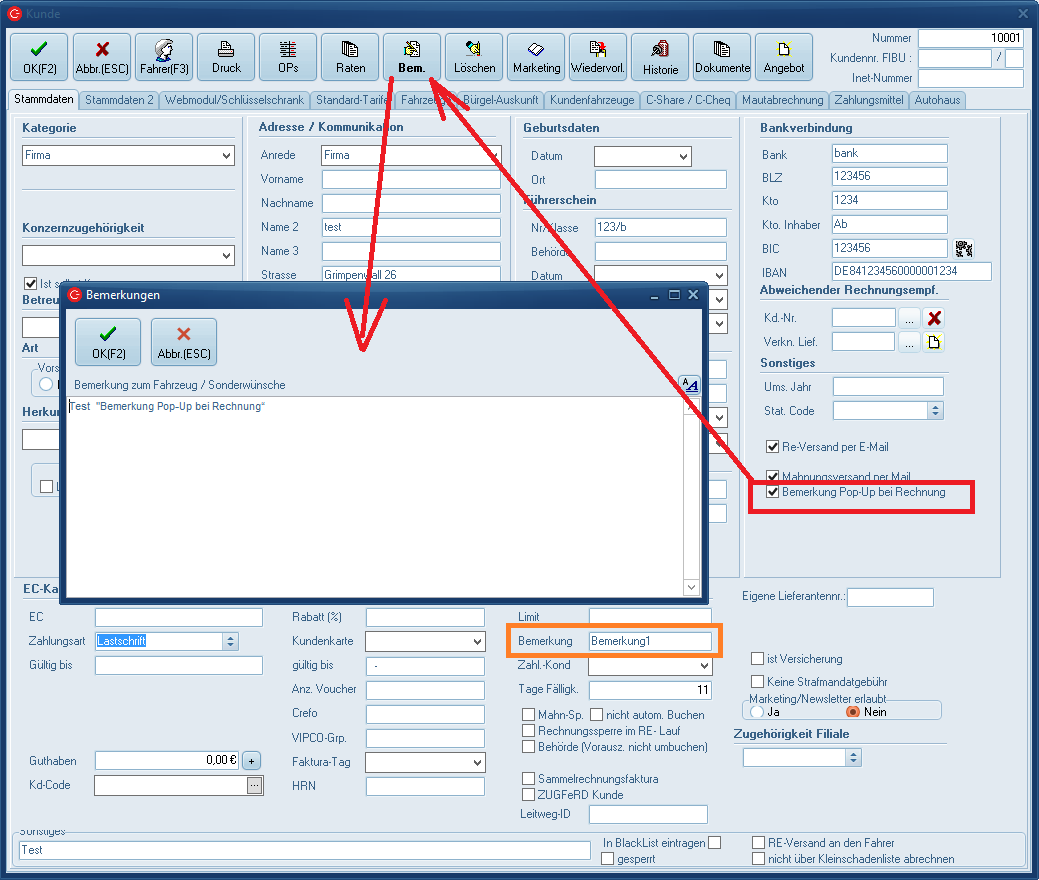Uncheck Bemerkung Pop-Up bei Rechnung

point(773,492)
